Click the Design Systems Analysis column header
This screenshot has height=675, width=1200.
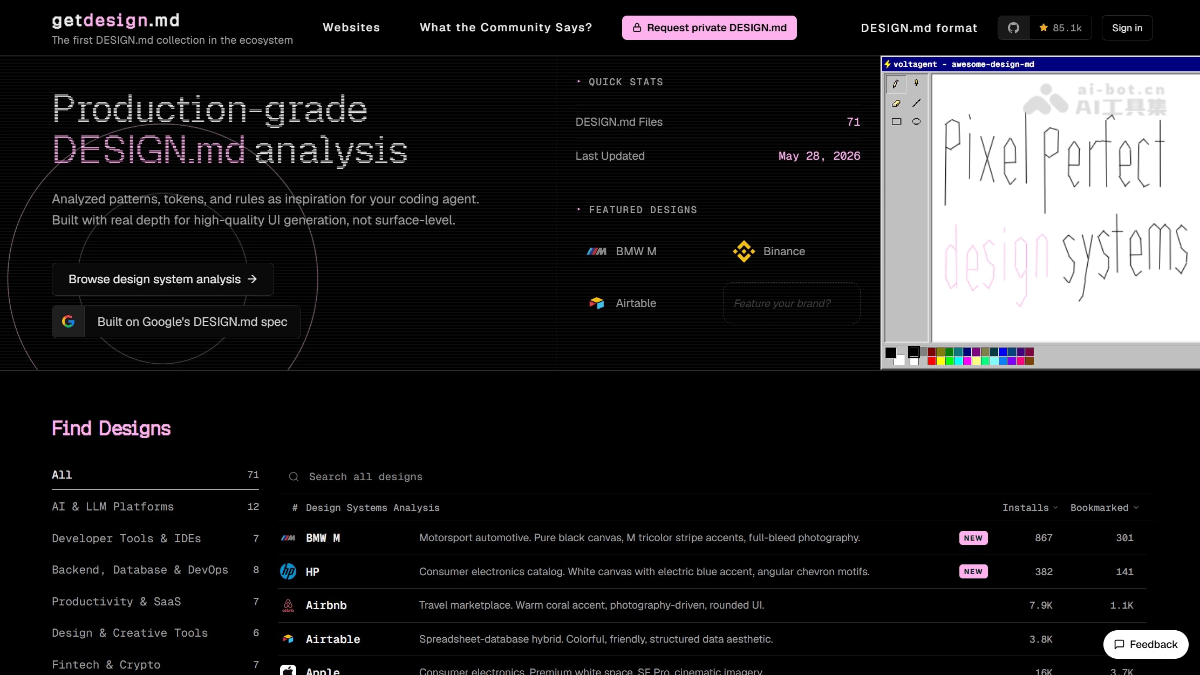click(x=372, y=508)
